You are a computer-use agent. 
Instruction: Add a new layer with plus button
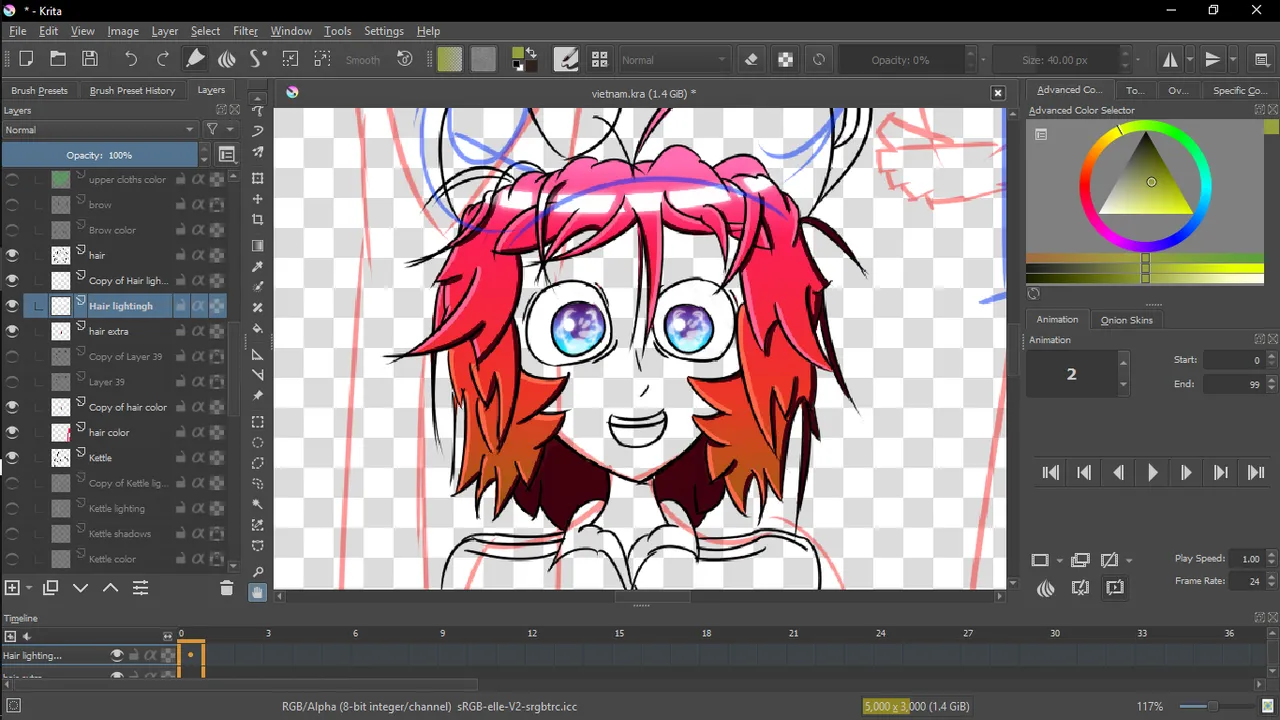12,588
